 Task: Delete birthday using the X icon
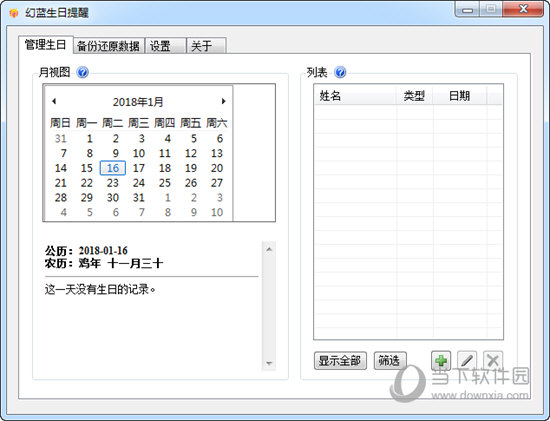click(x=493, y=360)
